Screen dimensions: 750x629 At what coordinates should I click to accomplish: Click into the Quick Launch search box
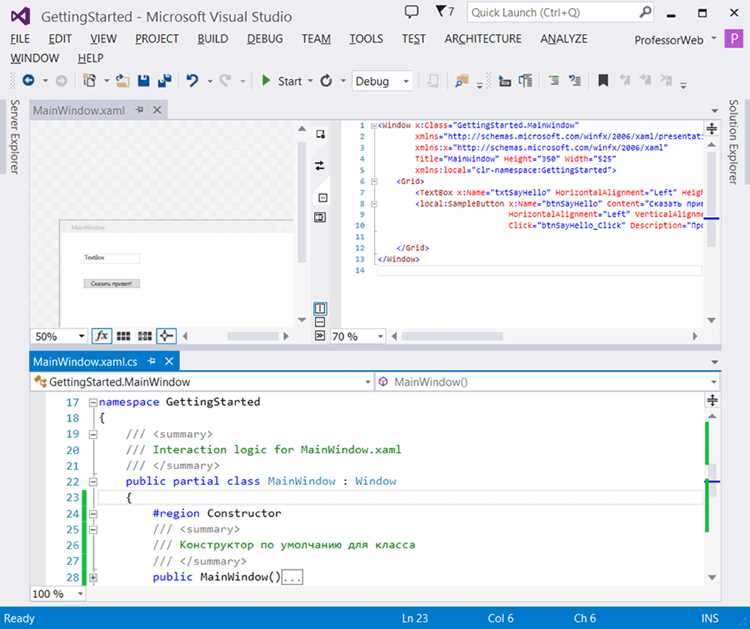coord(560,13)
